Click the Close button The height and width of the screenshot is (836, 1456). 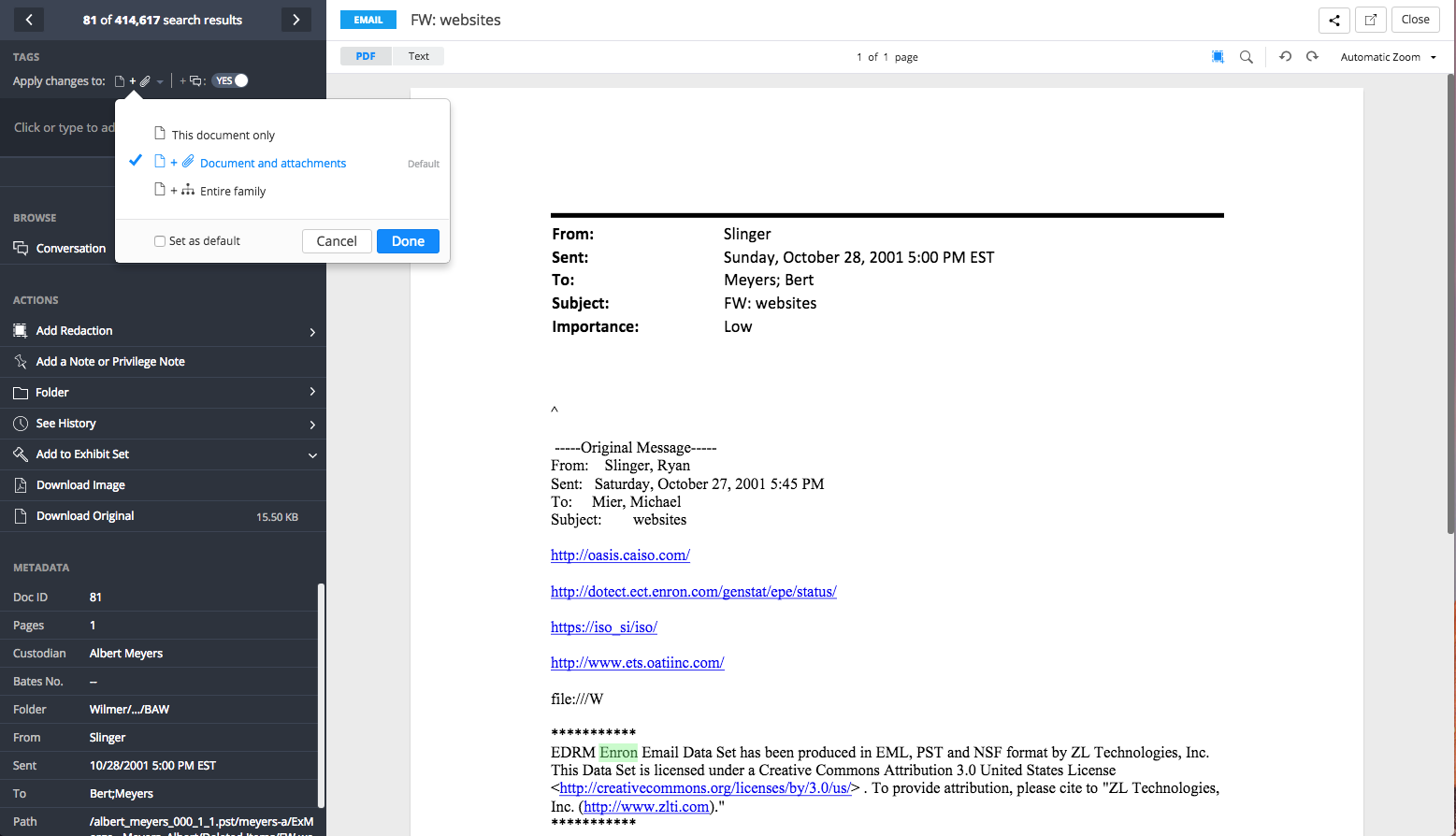pyautogui.click(x=1415, y=20)
